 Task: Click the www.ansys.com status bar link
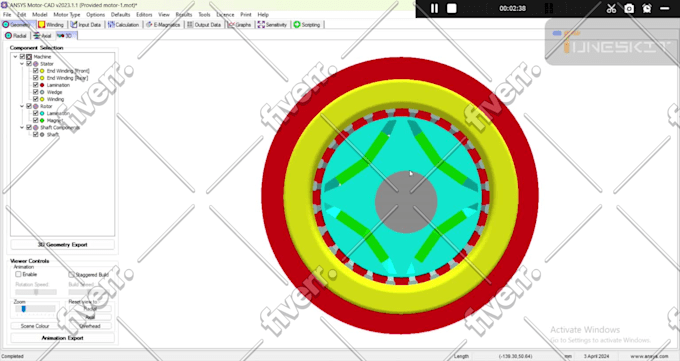(649, 356)
